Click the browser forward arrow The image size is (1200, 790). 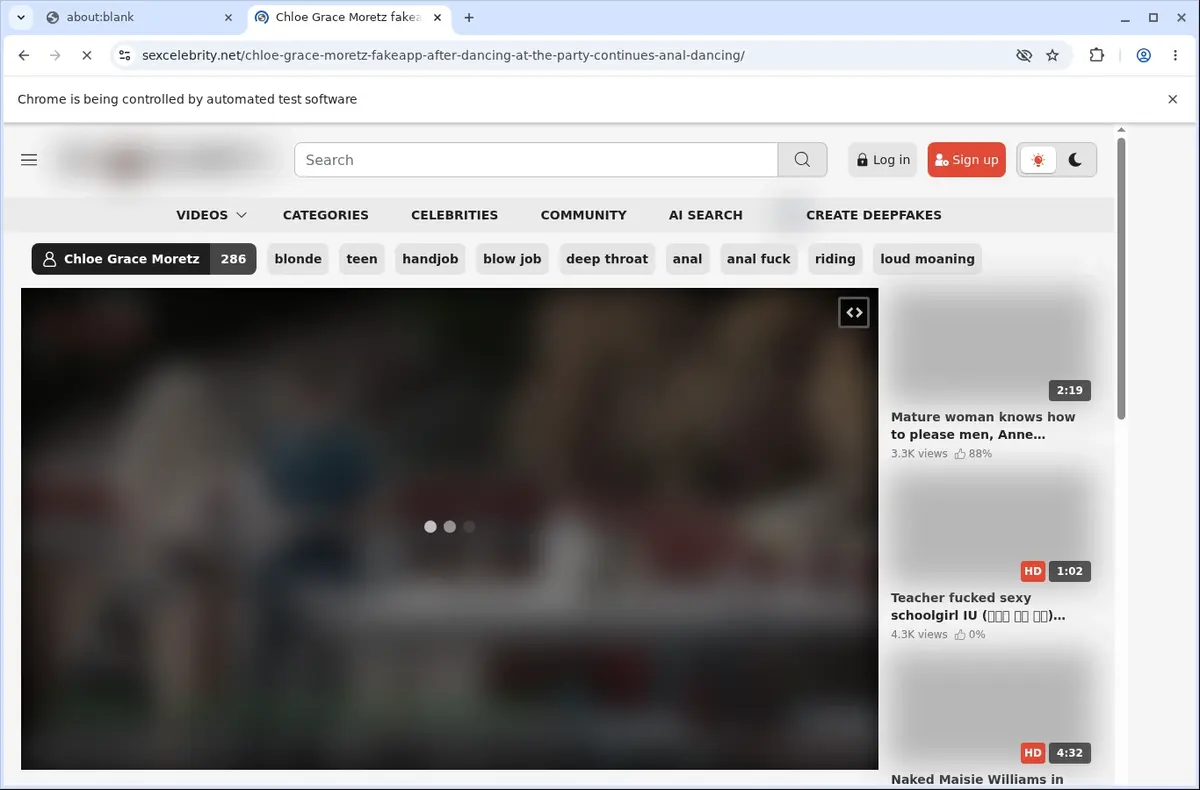(x=55, y=55)
